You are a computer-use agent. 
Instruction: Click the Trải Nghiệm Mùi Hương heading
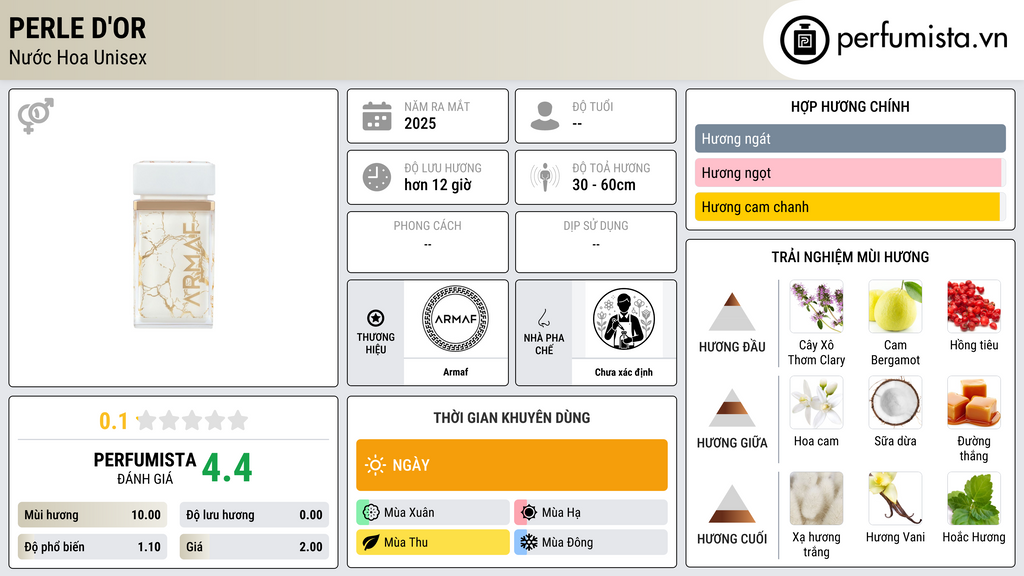point(850,257)
